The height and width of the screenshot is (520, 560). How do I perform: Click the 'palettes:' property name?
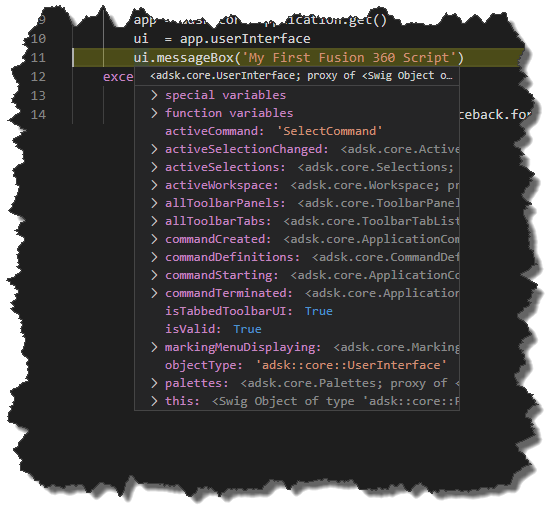point(196,383)
